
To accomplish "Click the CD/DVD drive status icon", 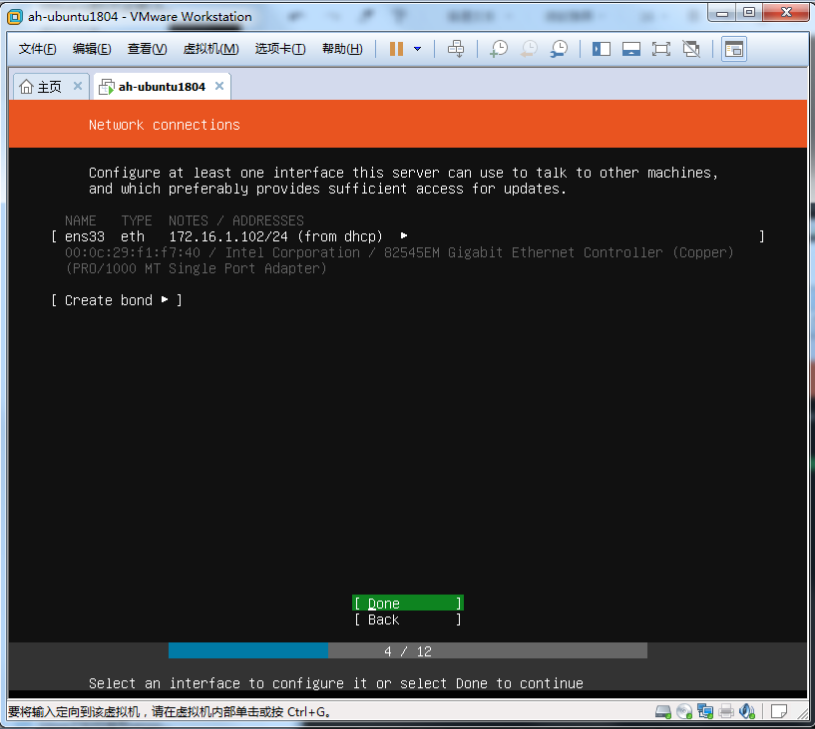I will click(685, 712).
